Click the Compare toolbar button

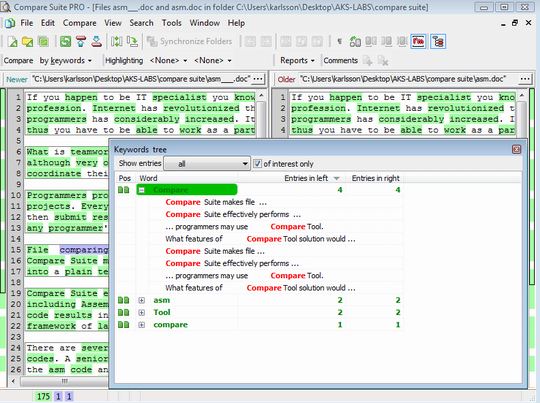(18, 61)
